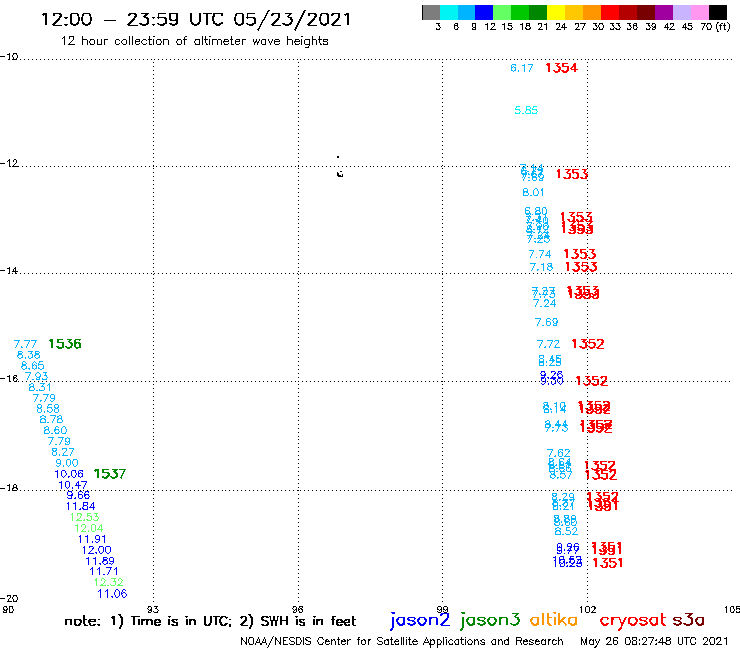Viewport: 740px width, 650px height.
Task: Click the gray swatch in the legend
Action: [431, 12]
